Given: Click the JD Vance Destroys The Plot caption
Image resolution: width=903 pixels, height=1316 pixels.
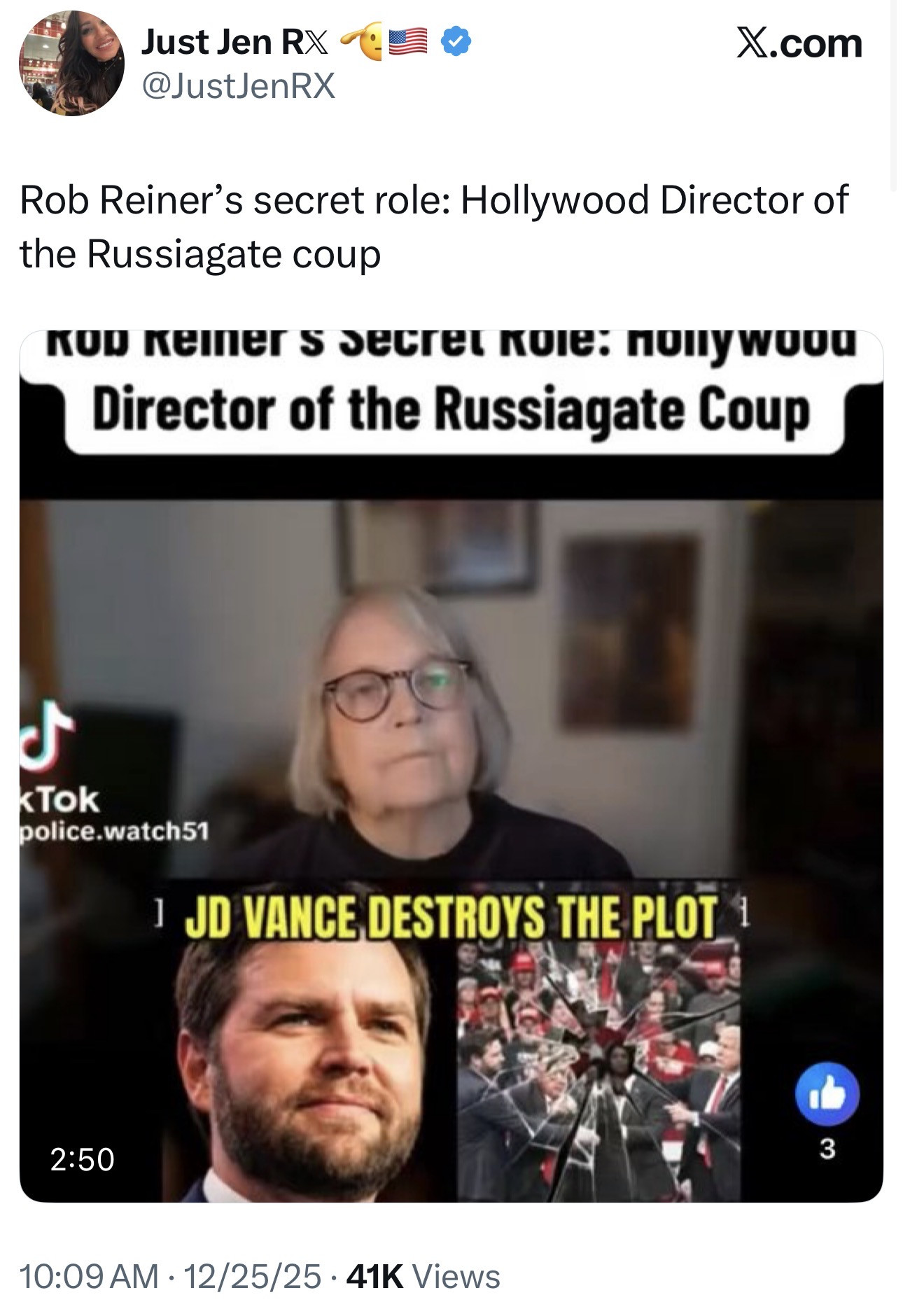Looking at the screenshot, I should [x=451, y=916].
